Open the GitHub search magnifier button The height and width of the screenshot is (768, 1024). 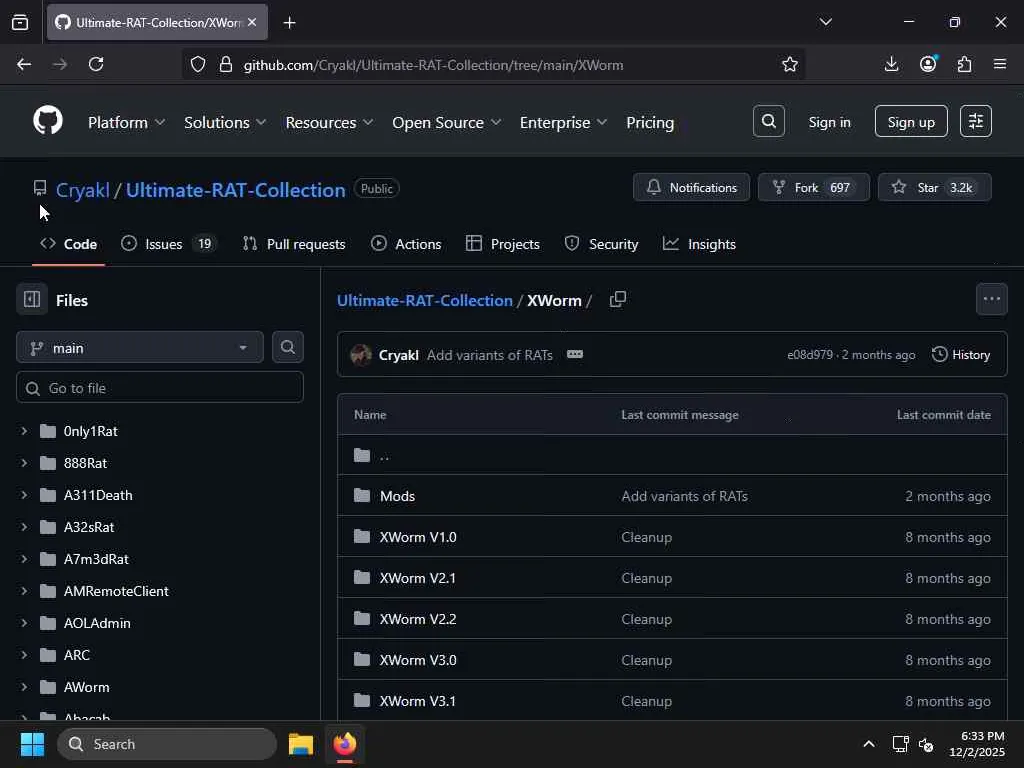(768, 121)
